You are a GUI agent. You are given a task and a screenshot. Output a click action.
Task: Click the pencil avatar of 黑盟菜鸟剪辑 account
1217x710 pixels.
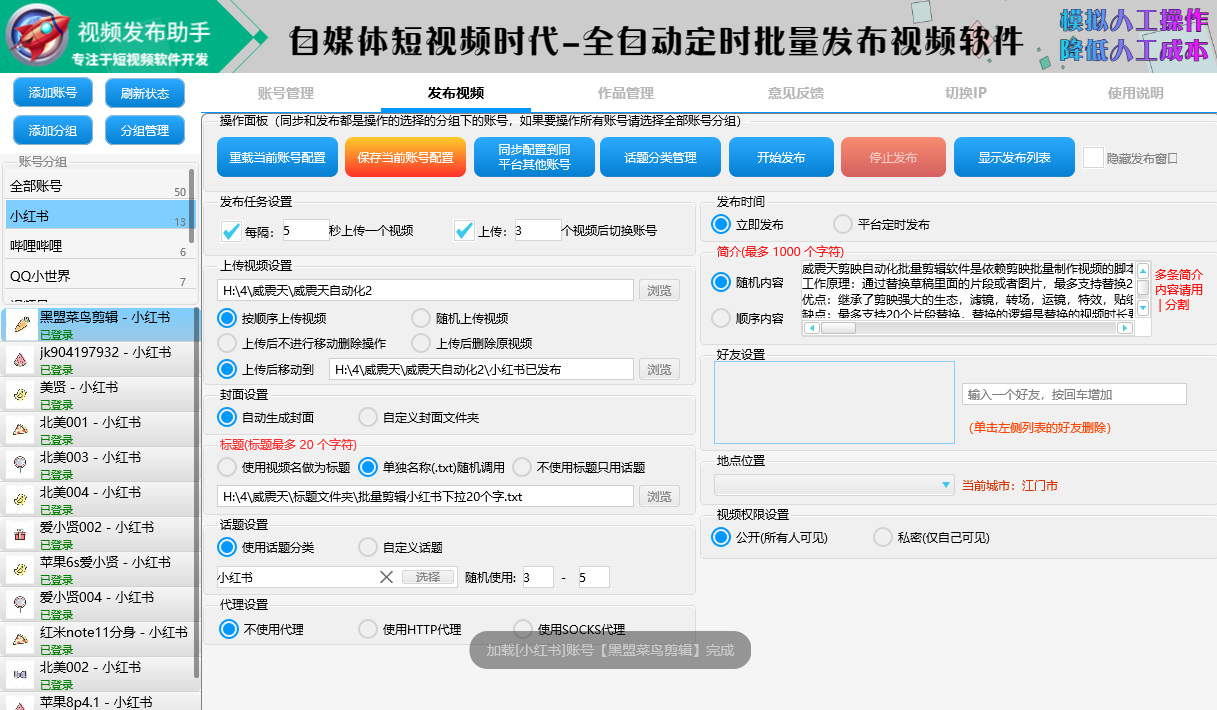click(x=19, y=325)
